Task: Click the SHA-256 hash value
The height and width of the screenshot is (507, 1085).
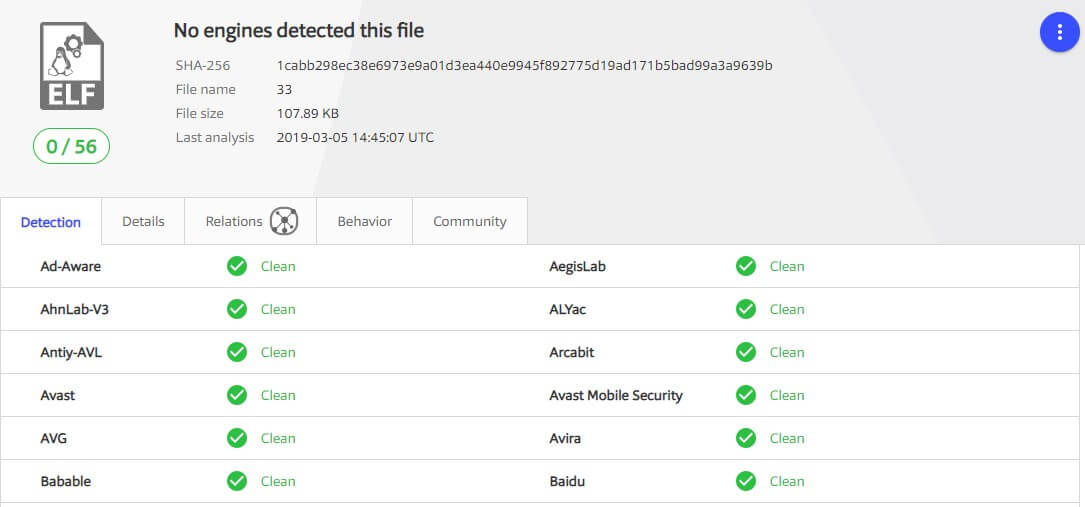Action: pyautogui.click(x=524, y=65)
